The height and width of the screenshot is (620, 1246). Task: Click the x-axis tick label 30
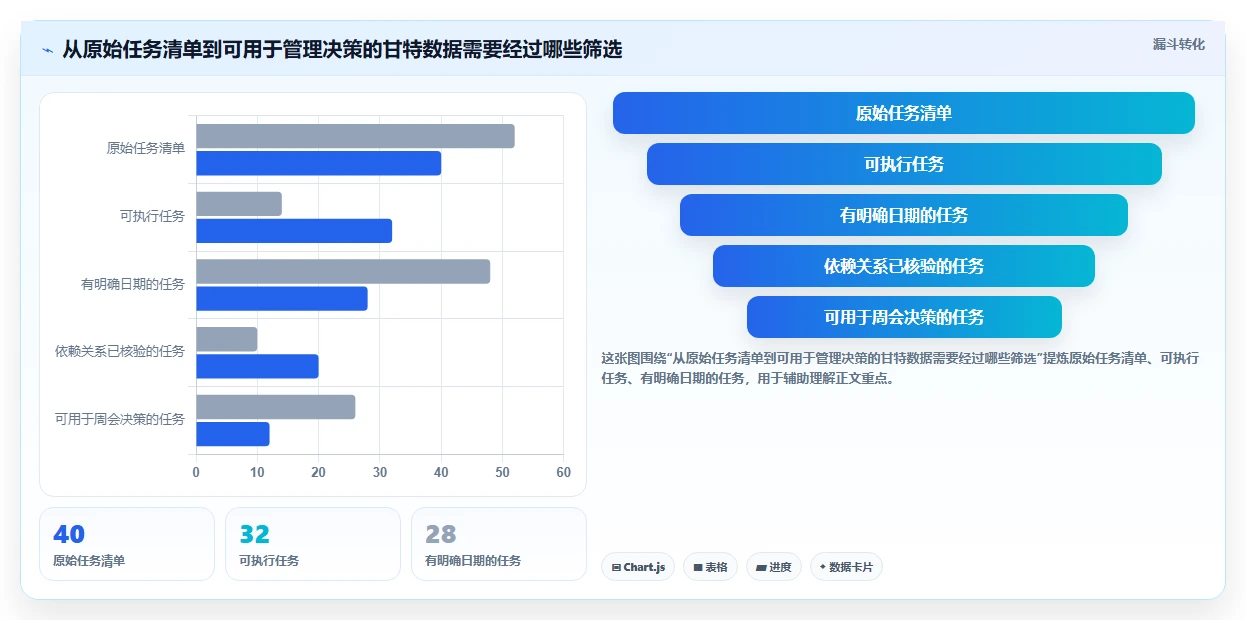coord(380,473)
